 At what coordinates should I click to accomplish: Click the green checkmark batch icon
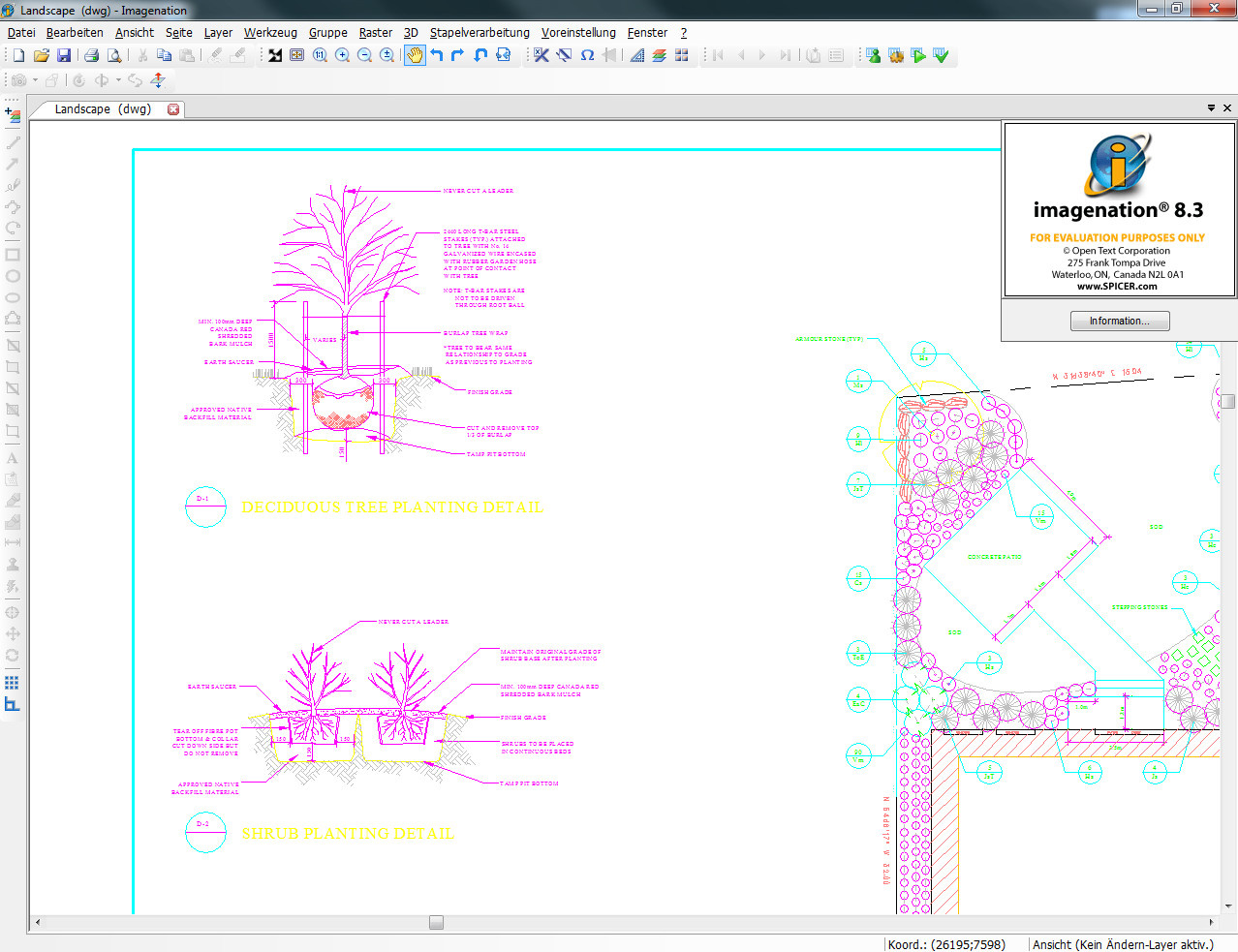941,55
